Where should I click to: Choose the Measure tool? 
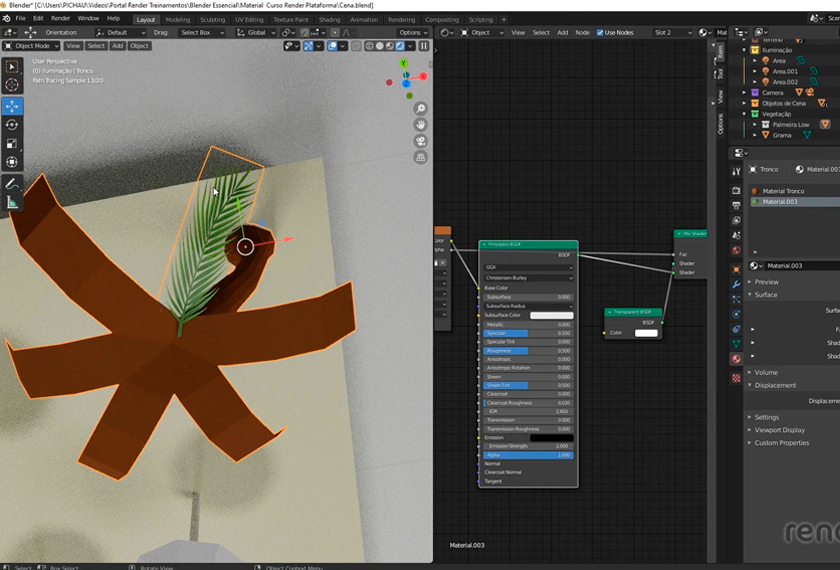click(12, 202)
